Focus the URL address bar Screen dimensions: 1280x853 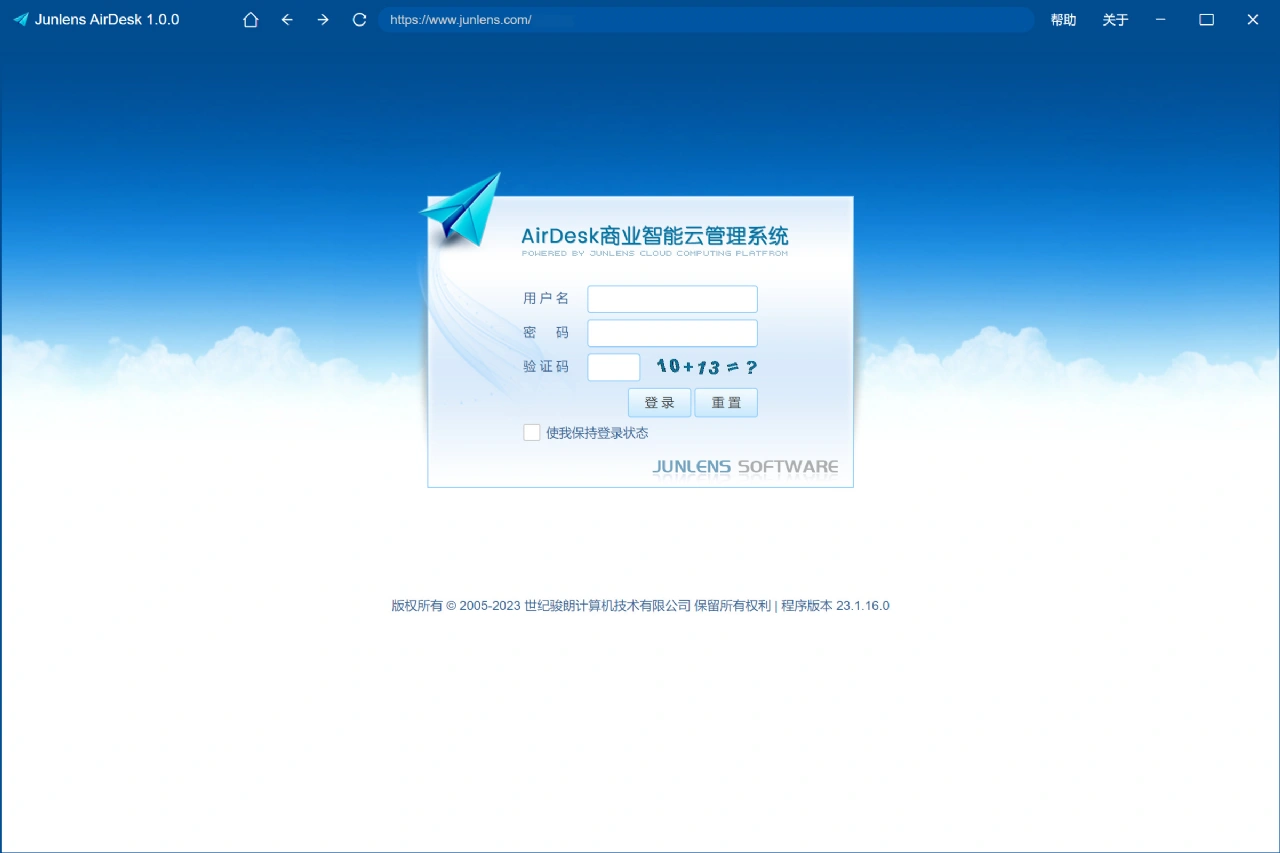pos(706,20)
